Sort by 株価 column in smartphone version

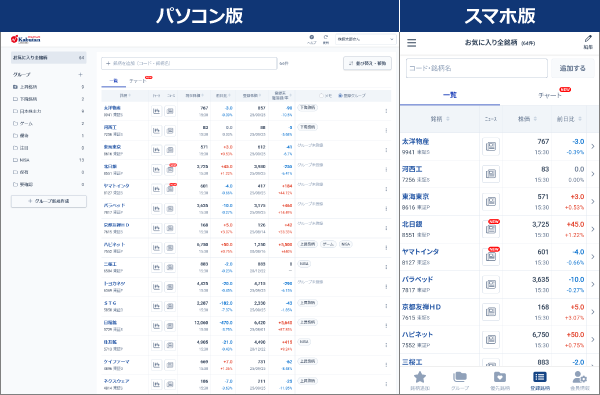pos(527,119)
